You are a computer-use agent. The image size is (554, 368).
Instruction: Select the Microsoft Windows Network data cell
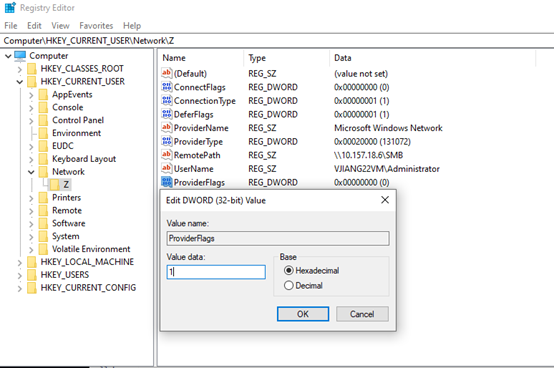[x=388, y=128]
